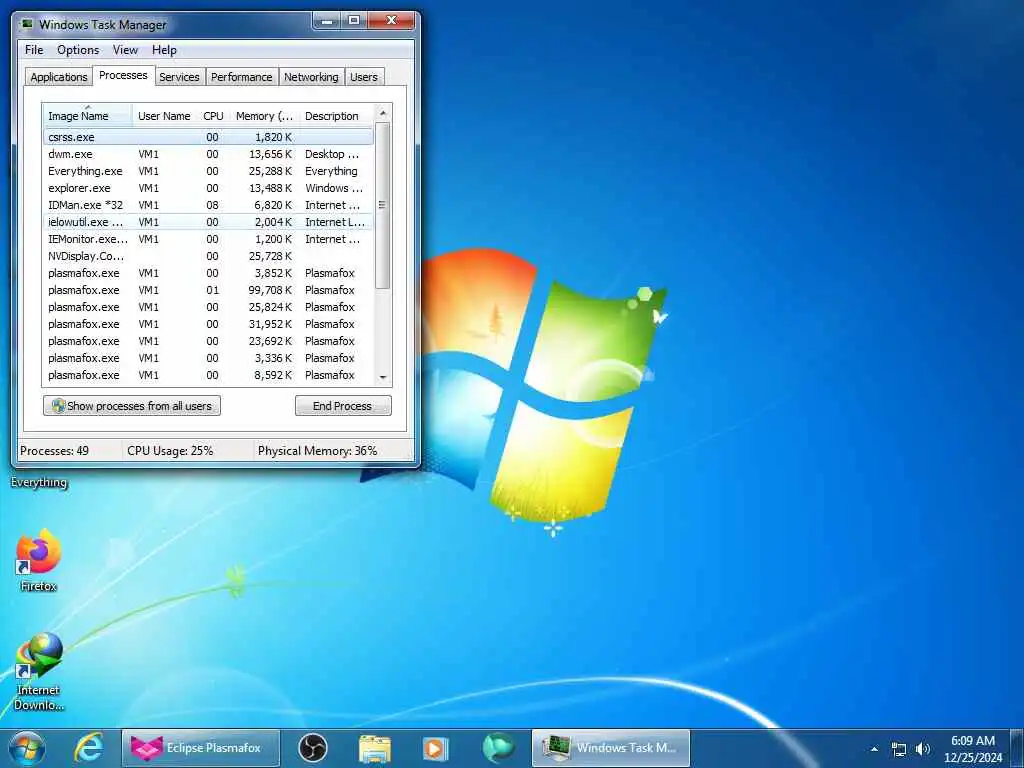Select the IDMan.exe *32 process row

tap(208, 205)
